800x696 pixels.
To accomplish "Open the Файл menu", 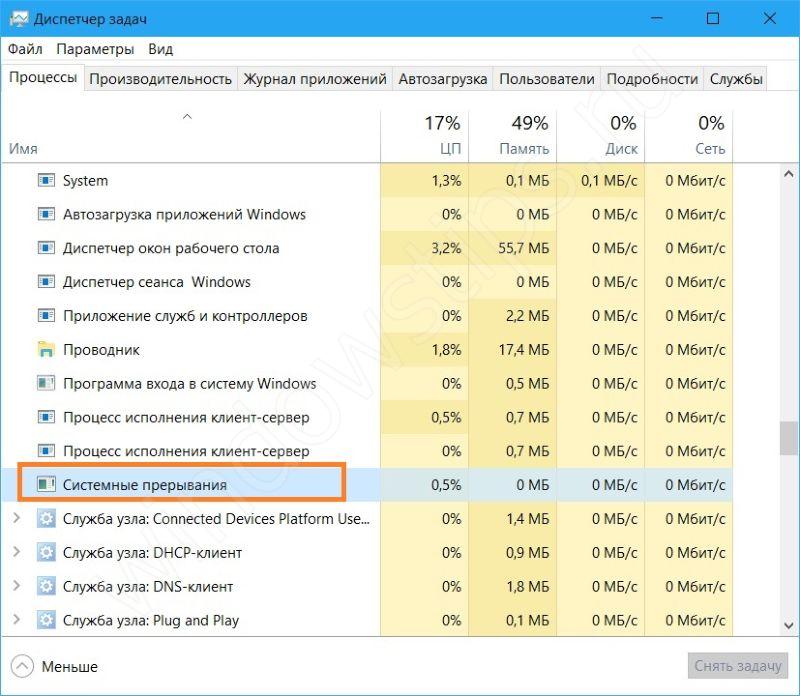I will pos(25,49).
